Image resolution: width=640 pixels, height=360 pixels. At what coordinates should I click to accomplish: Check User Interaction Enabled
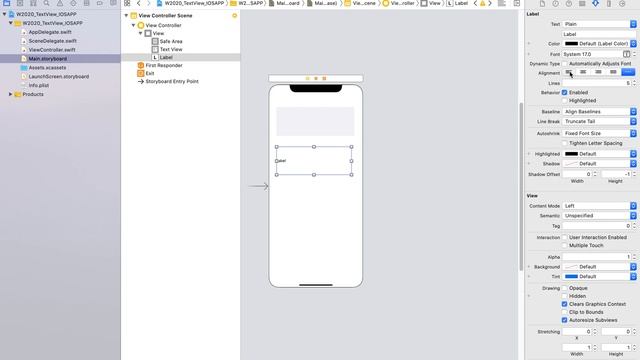pos(565,237)
